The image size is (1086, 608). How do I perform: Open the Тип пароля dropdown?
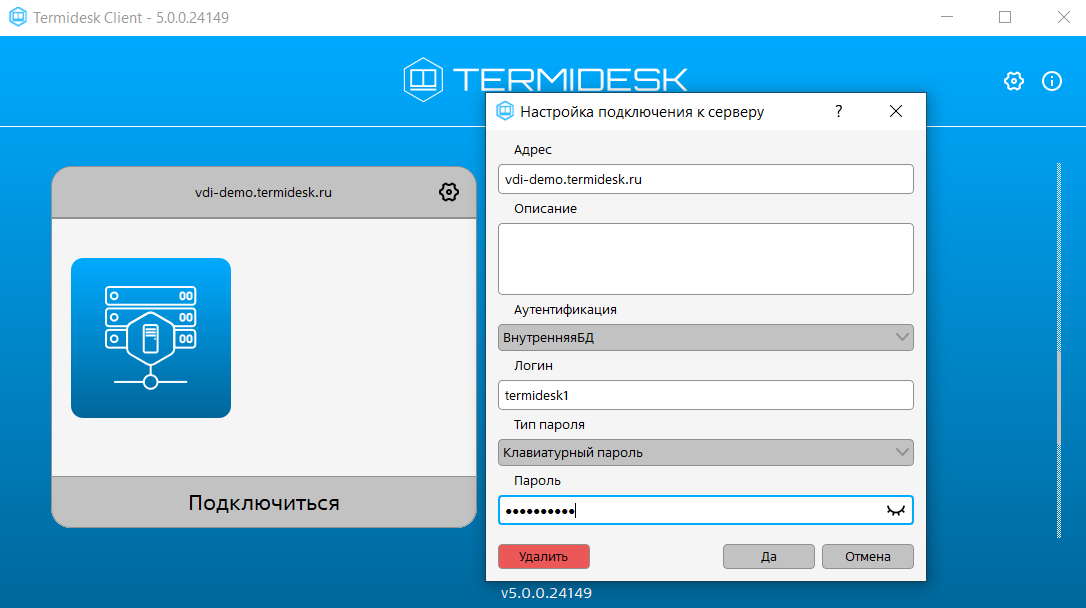pos(706,452)
